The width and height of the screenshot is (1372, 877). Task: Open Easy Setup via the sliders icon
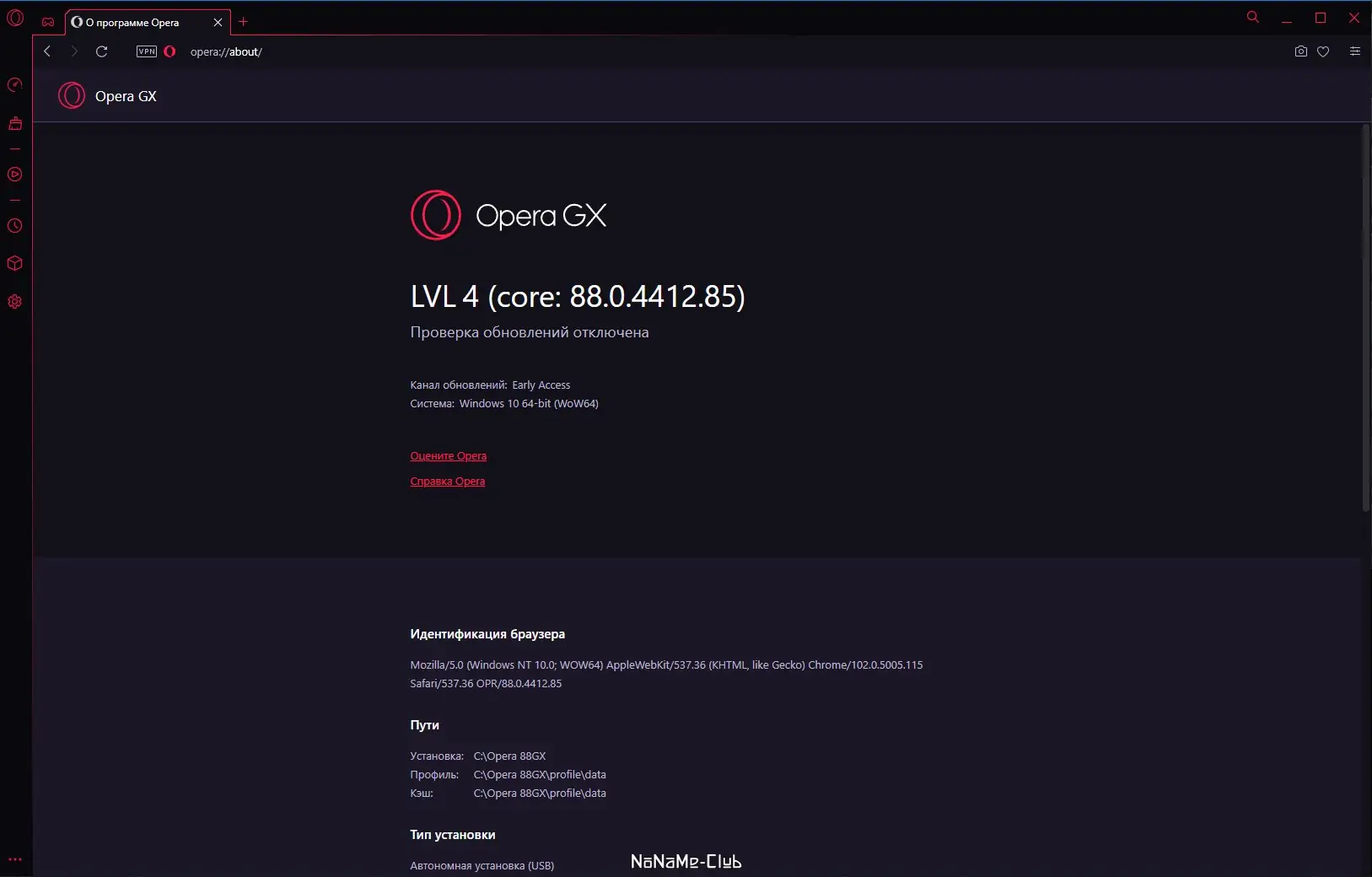tap(1354, 51)
